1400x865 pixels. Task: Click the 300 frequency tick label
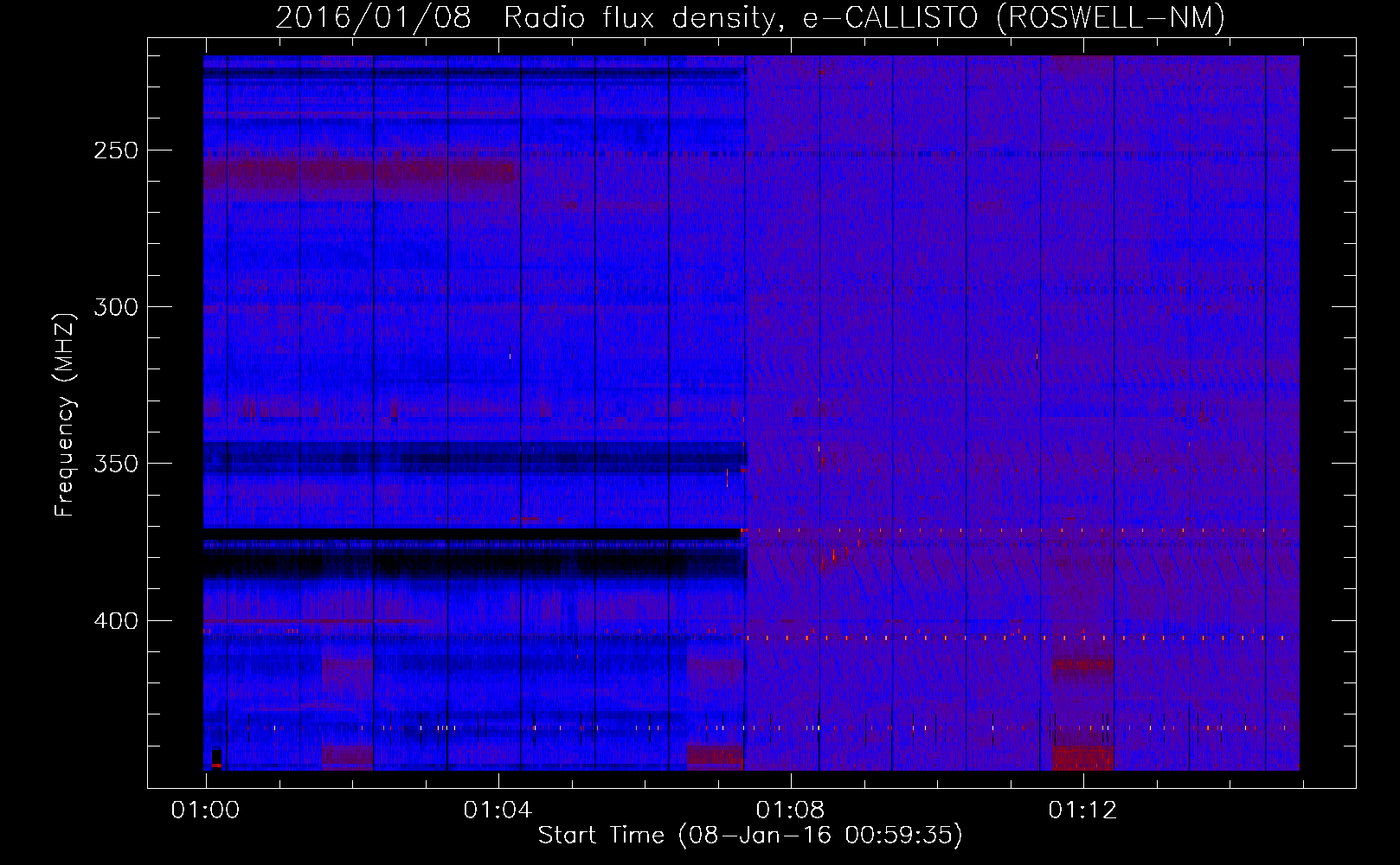tap(116, 307)
